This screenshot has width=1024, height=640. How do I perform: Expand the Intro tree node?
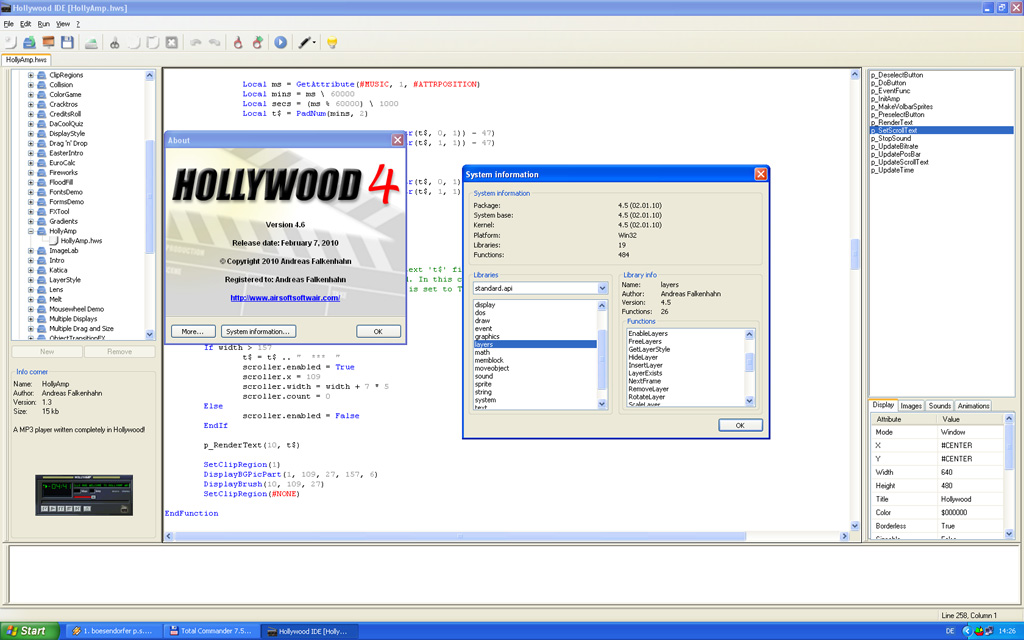pos(31,261)
